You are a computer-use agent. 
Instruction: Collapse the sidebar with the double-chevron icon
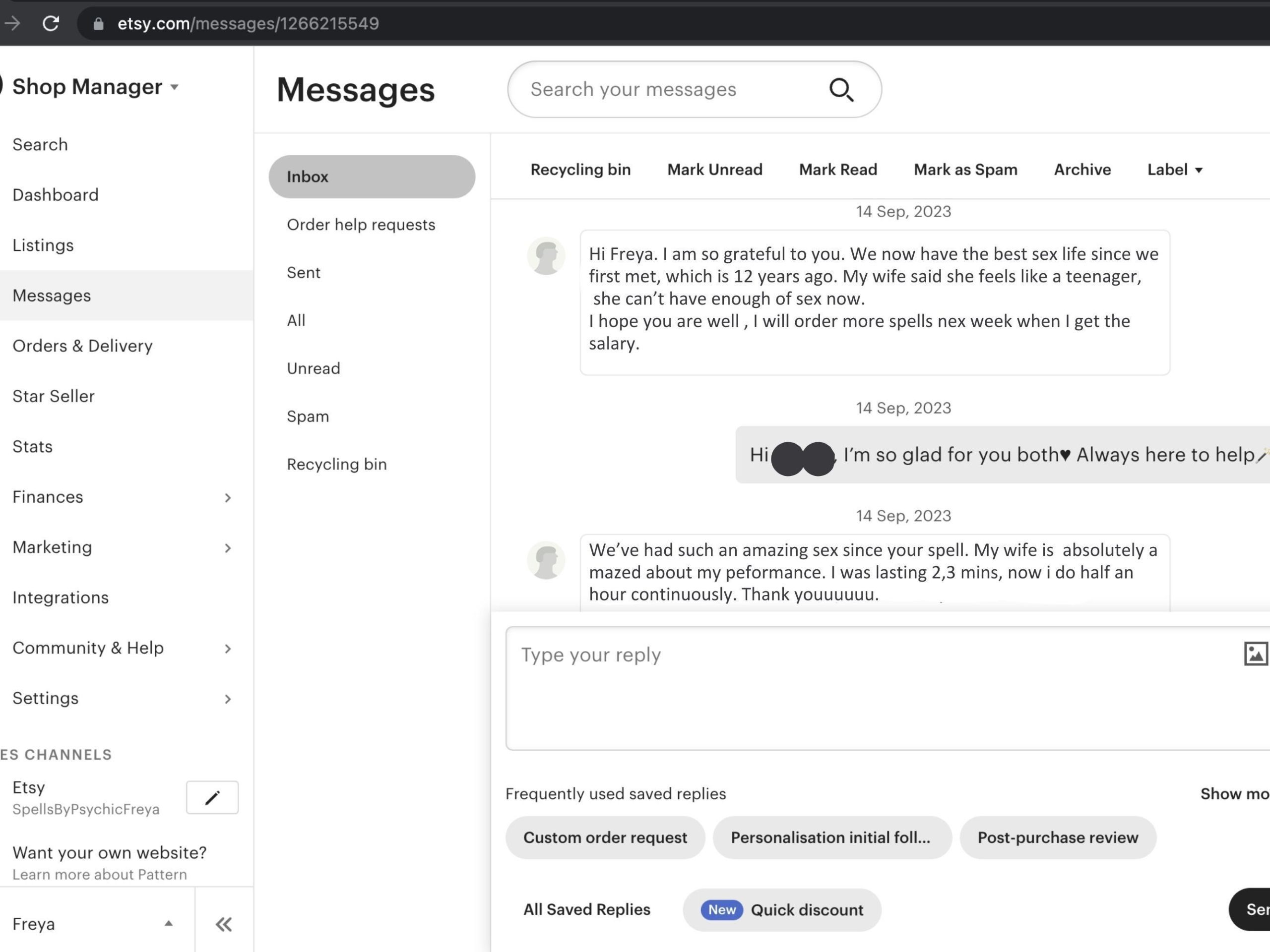[223, 924]
